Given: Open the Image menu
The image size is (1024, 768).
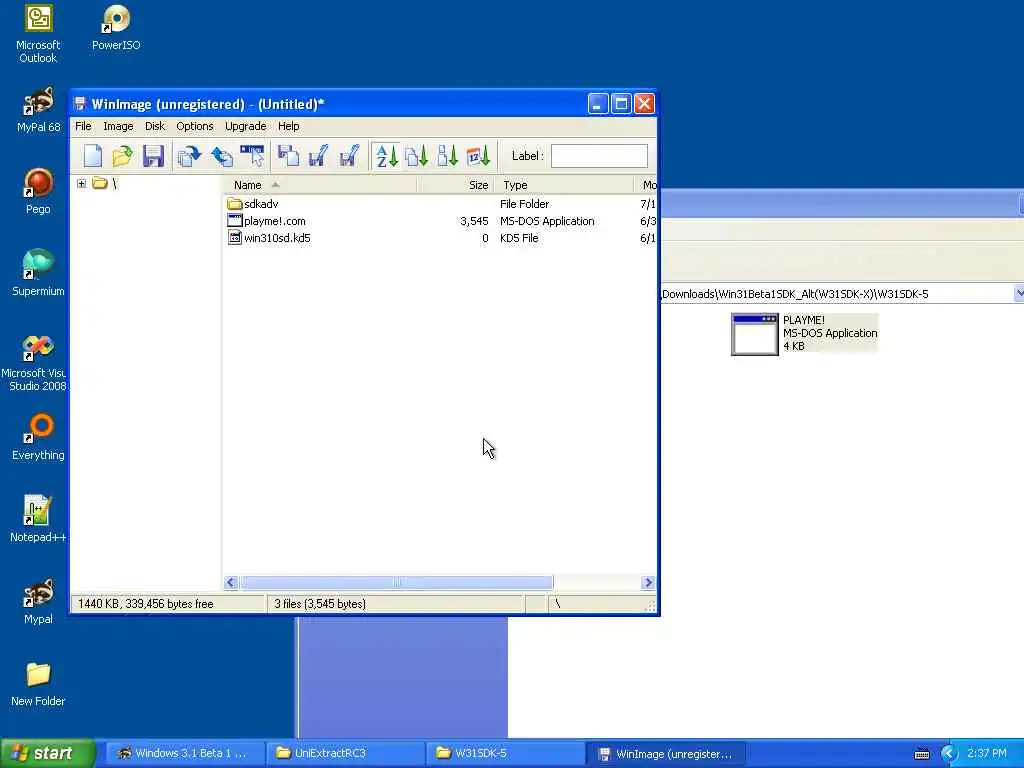Looking at the screenshot, I should pyautogui.click(x=118, y=126).
